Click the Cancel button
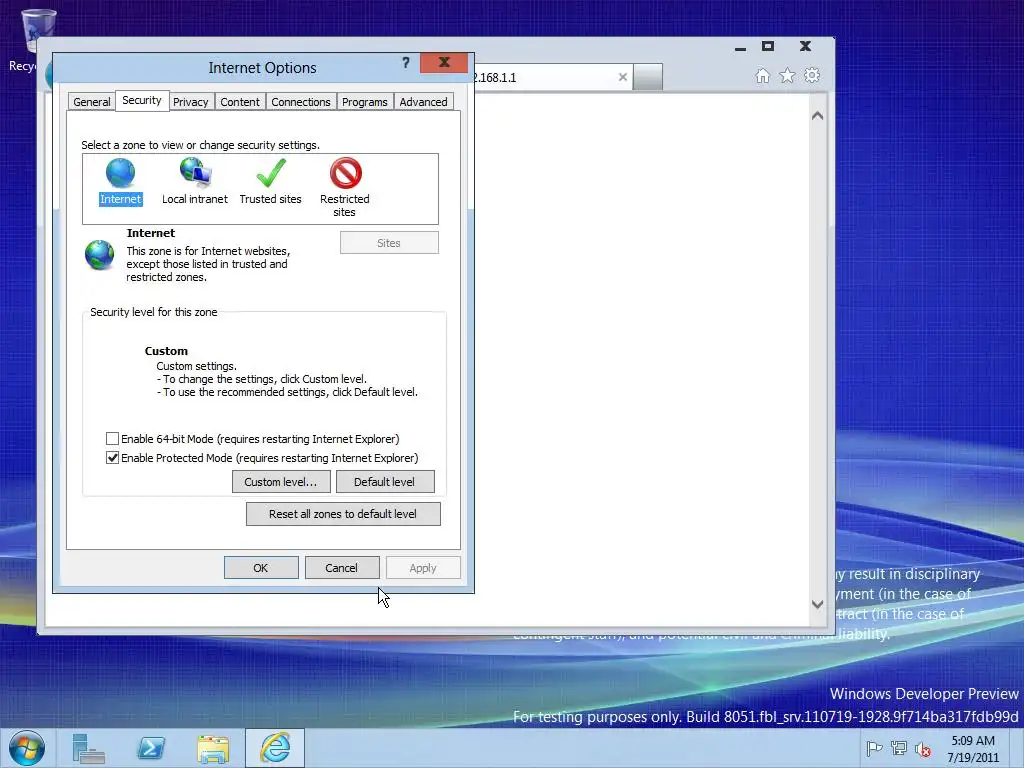The width and height of the screenshot is (1024, 768). [x=342, y=568]
